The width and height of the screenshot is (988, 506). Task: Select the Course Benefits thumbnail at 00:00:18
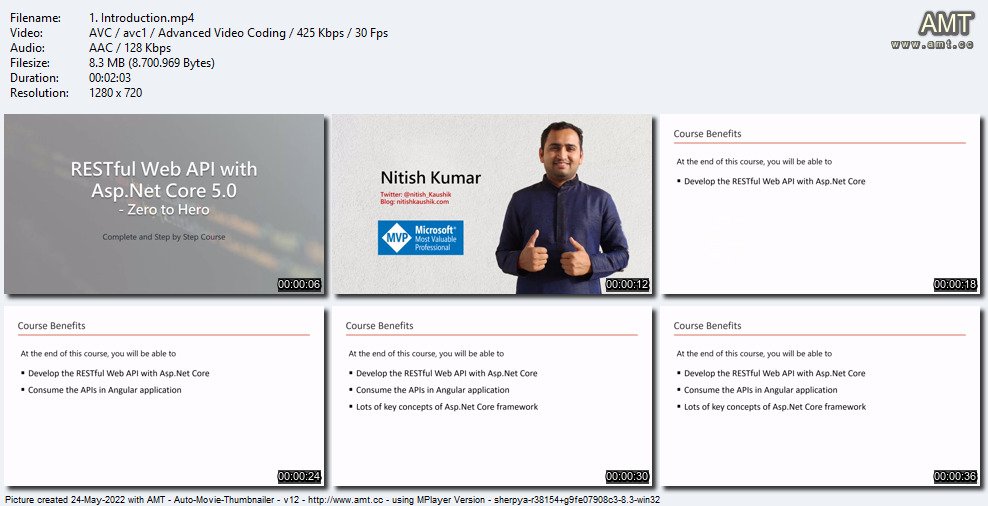[x=820, y=204]
